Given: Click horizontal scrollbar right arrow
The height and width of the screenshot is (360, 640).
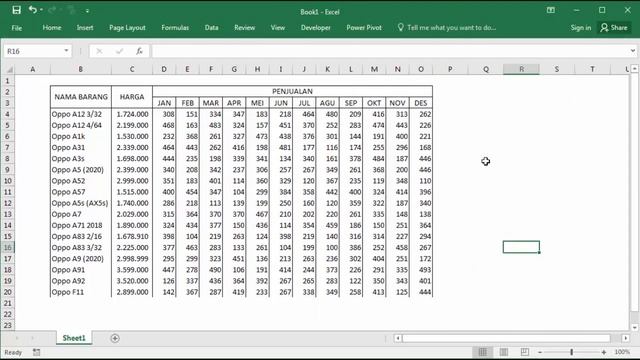Looking at the screenshot, I should click(x=625, y=338).
